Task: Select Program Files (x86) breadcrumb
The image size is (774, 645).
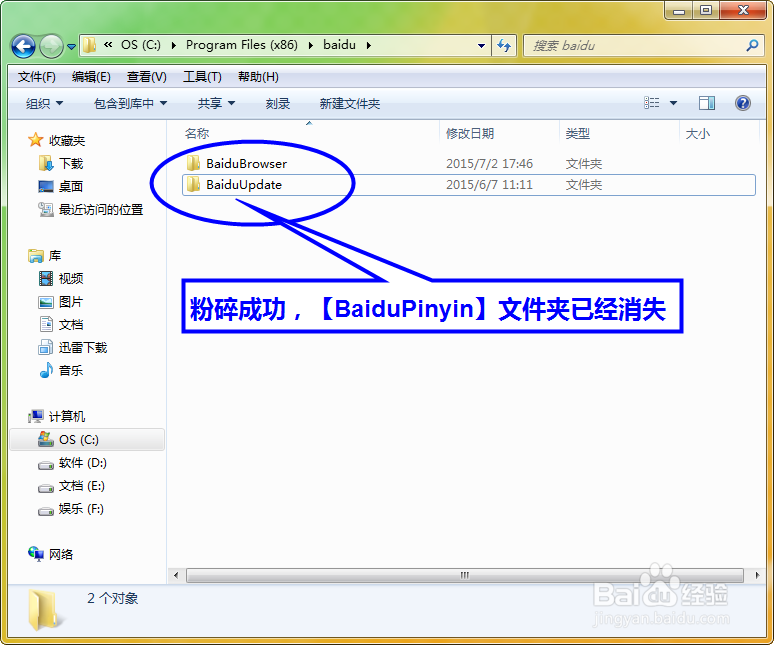Action: click(241, 45)
